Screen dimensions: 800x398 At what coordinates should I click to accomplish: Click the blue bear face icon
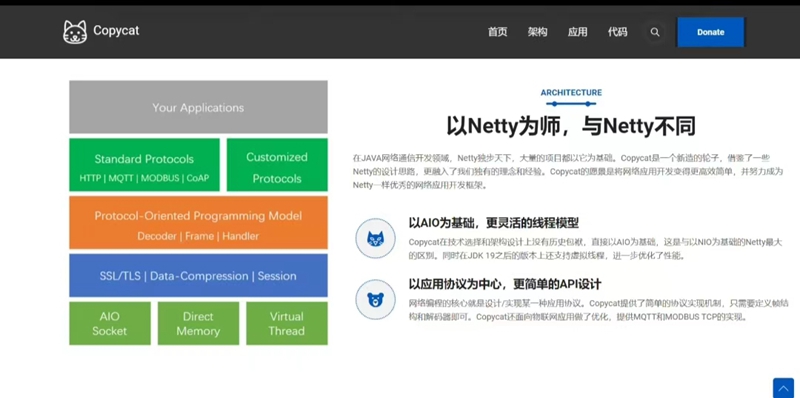376,300
